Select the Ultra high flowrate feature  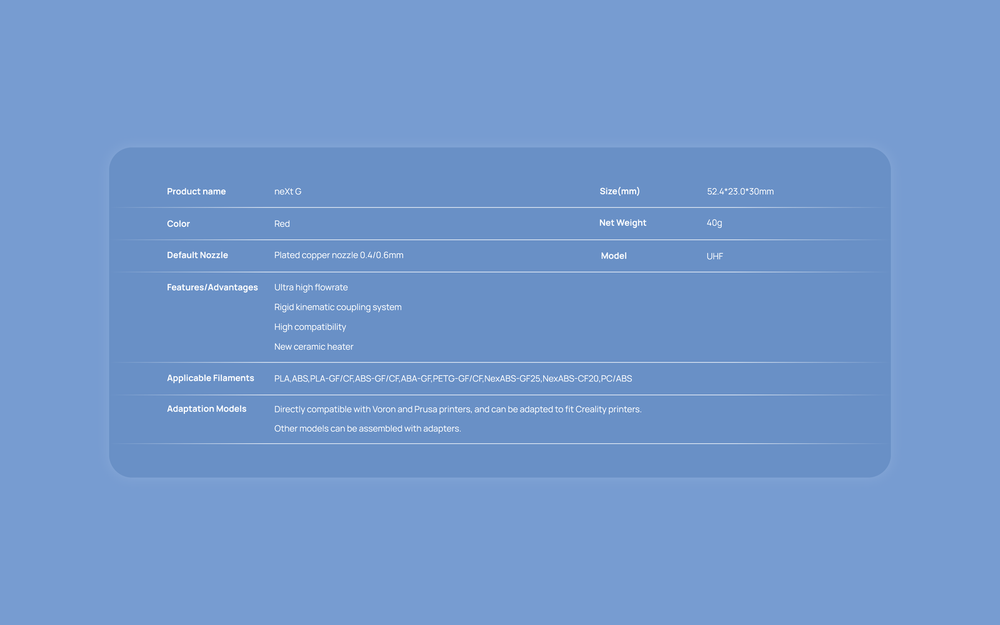tap(311, 287)
